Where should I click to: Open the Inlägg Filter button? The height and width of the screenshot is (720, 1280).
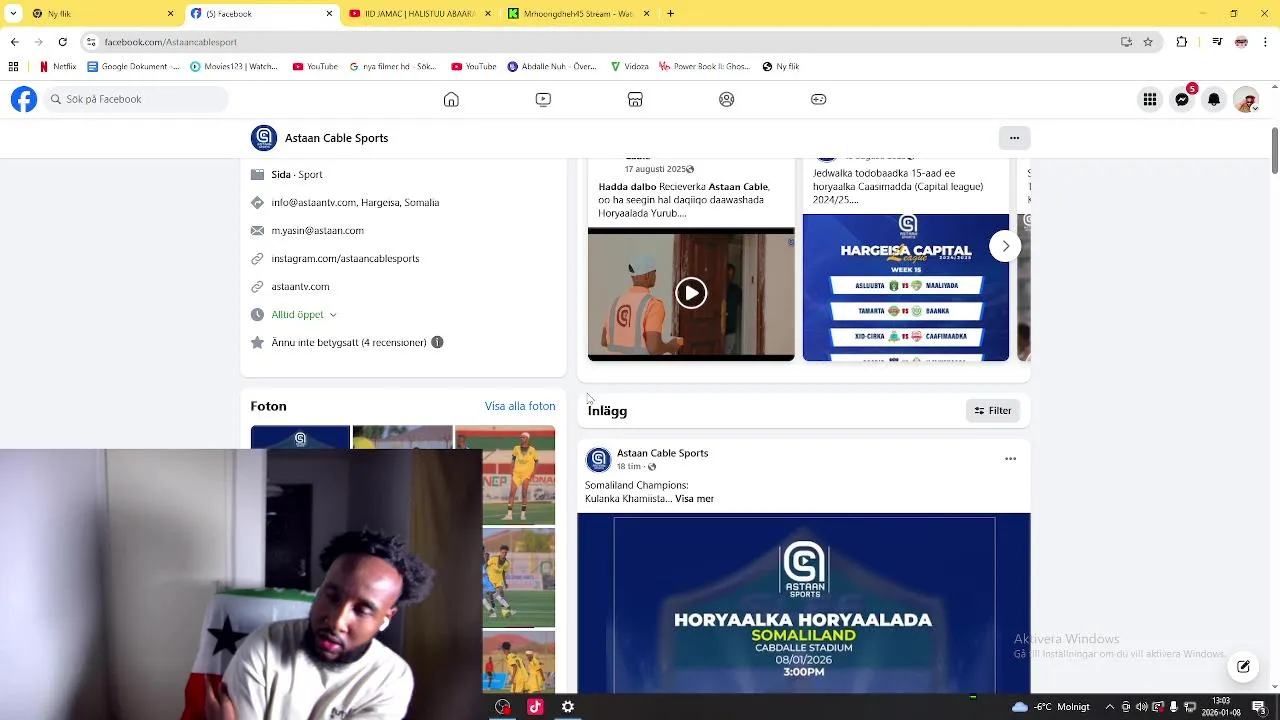click(x=993, y=411)
